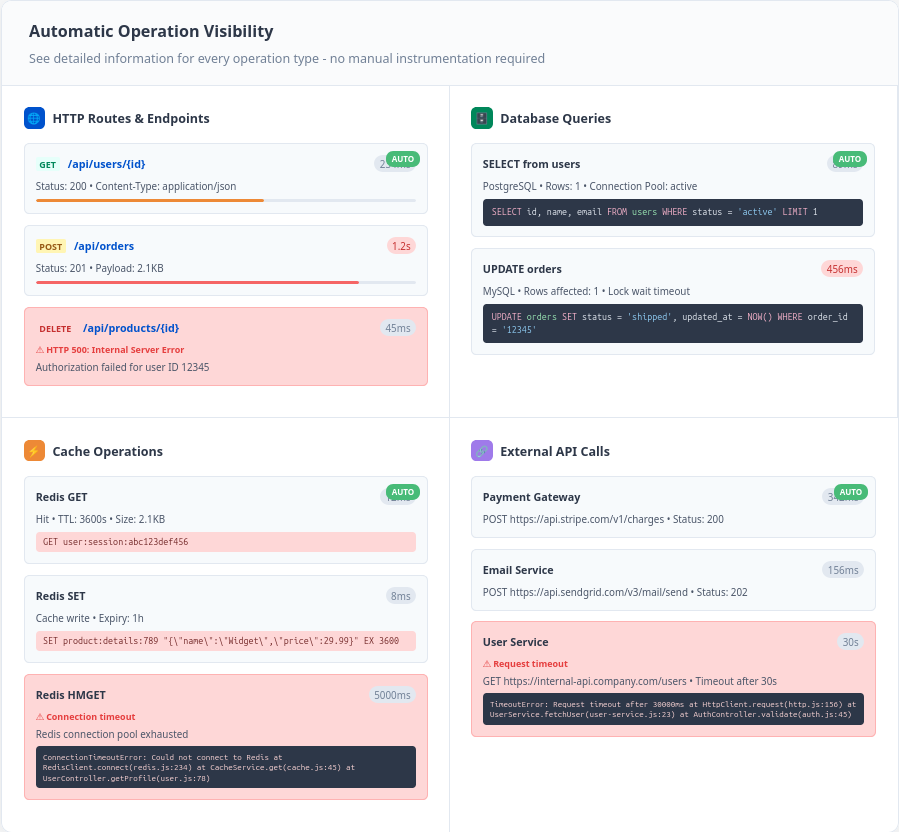Click the warning icon beside Request timeout
The height and width of the screenshot is (832, 899).
tap(487, 664)
